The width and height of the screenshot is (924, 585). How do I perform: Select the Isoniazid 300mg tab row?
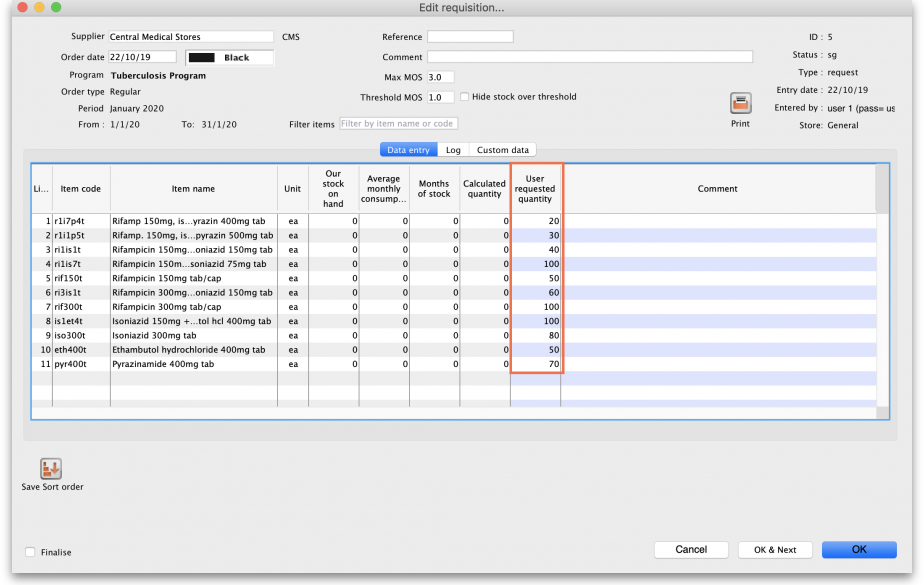click(x=193, y=336)
